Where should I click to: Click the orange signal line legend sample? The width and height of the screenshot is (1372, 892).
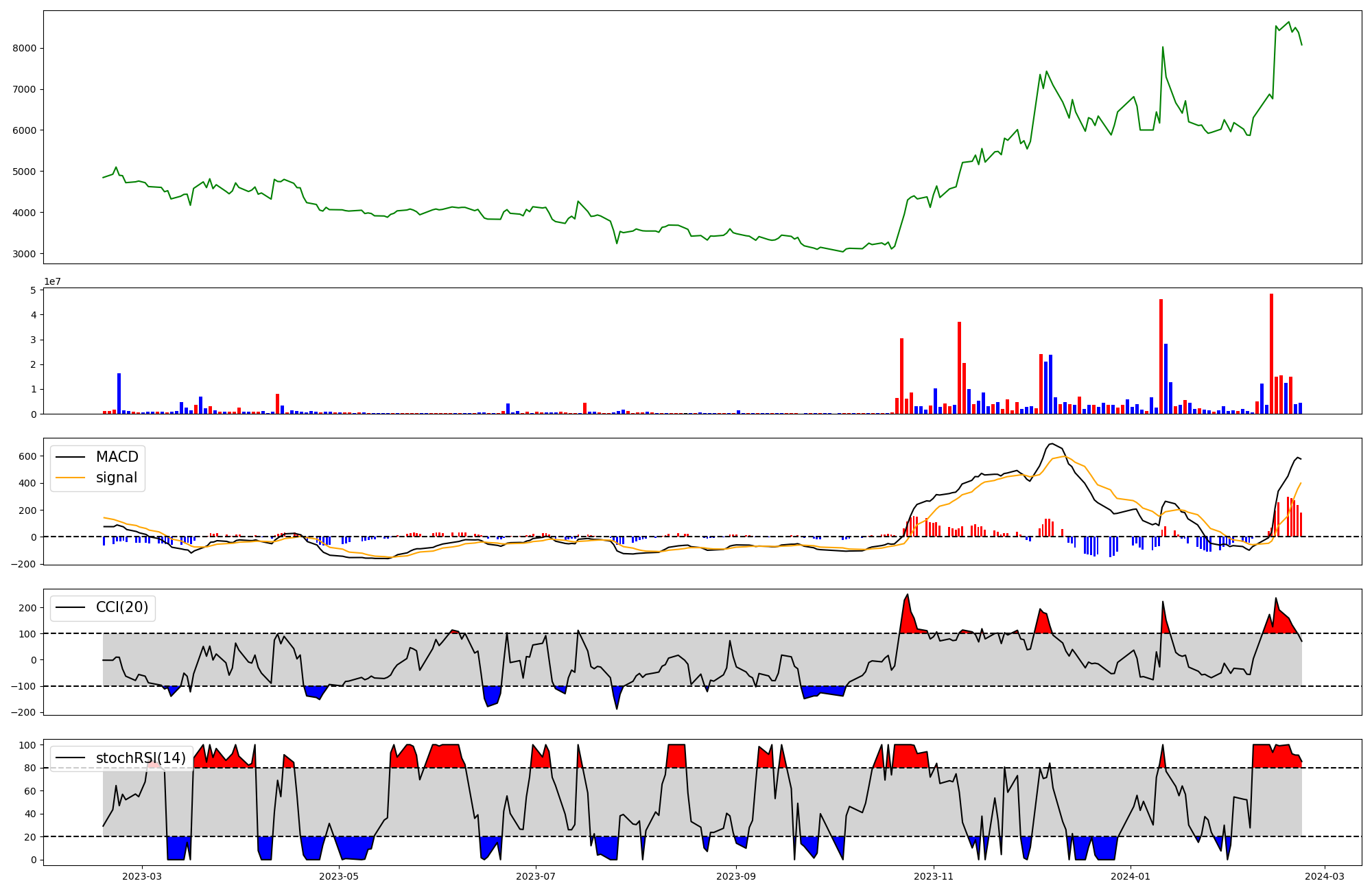point(70,478)
